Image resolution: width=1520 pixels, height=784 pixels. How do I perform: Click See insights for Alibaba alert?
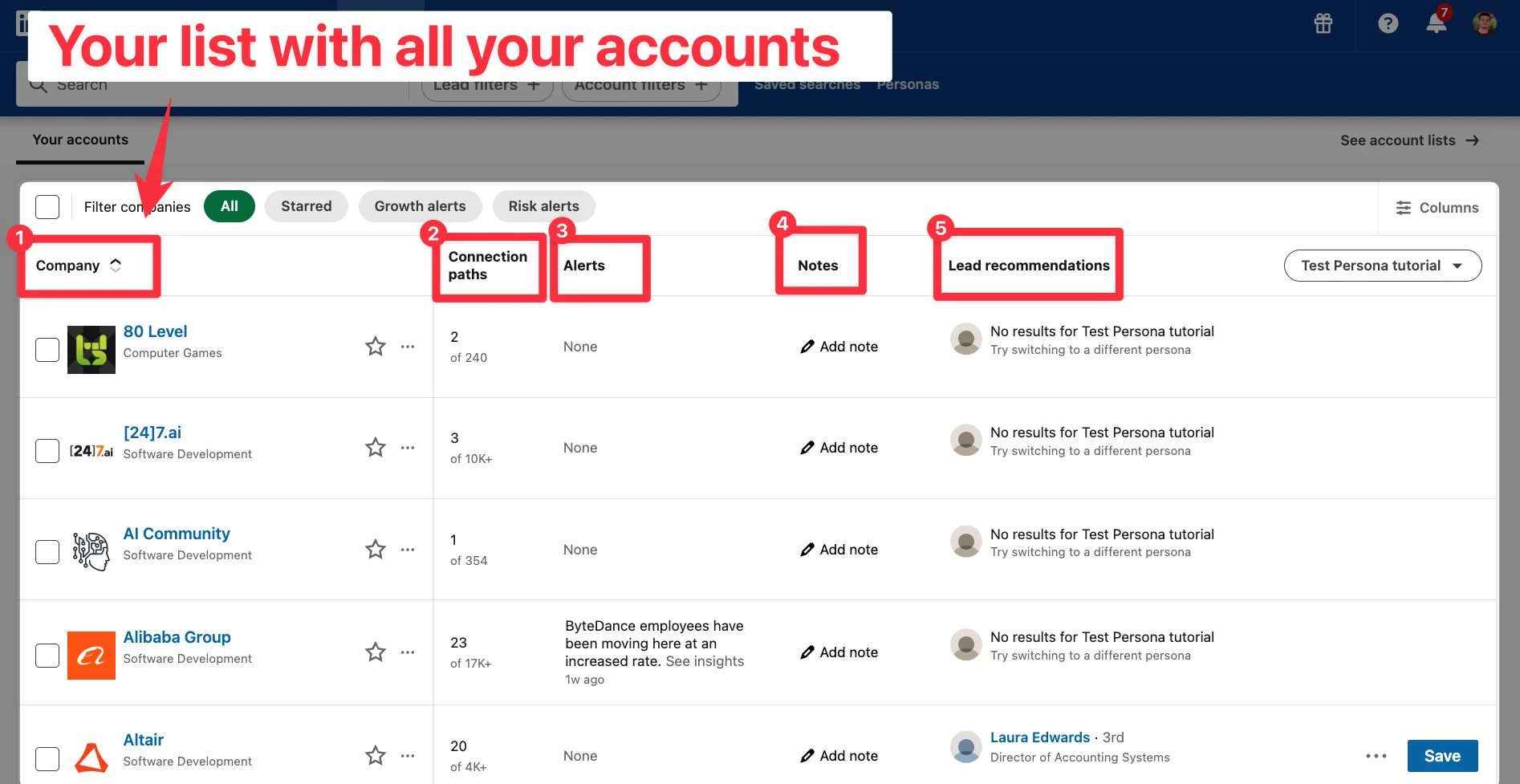point(705,661)
